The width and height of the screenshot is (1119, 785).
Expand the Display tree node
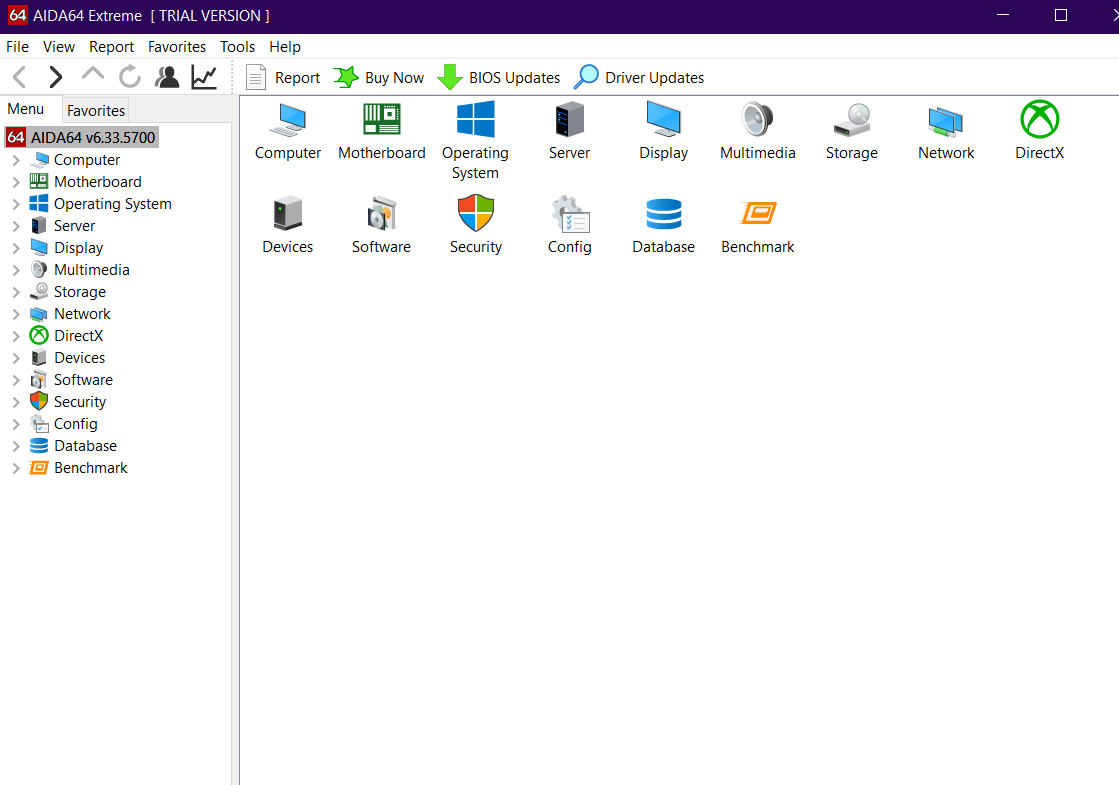(x=16, y=248)
